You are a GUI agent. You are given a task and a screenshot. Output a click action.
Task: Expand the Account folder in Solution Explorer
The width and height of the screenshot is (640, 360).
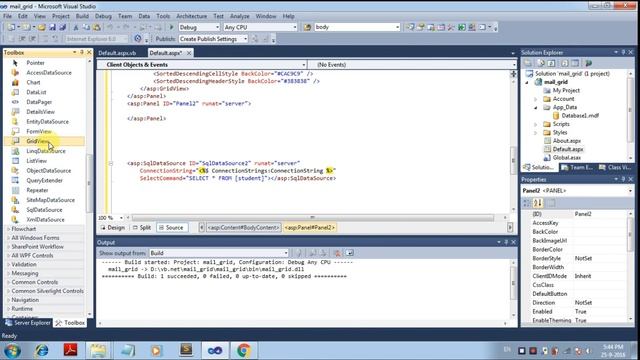(536, 99)
